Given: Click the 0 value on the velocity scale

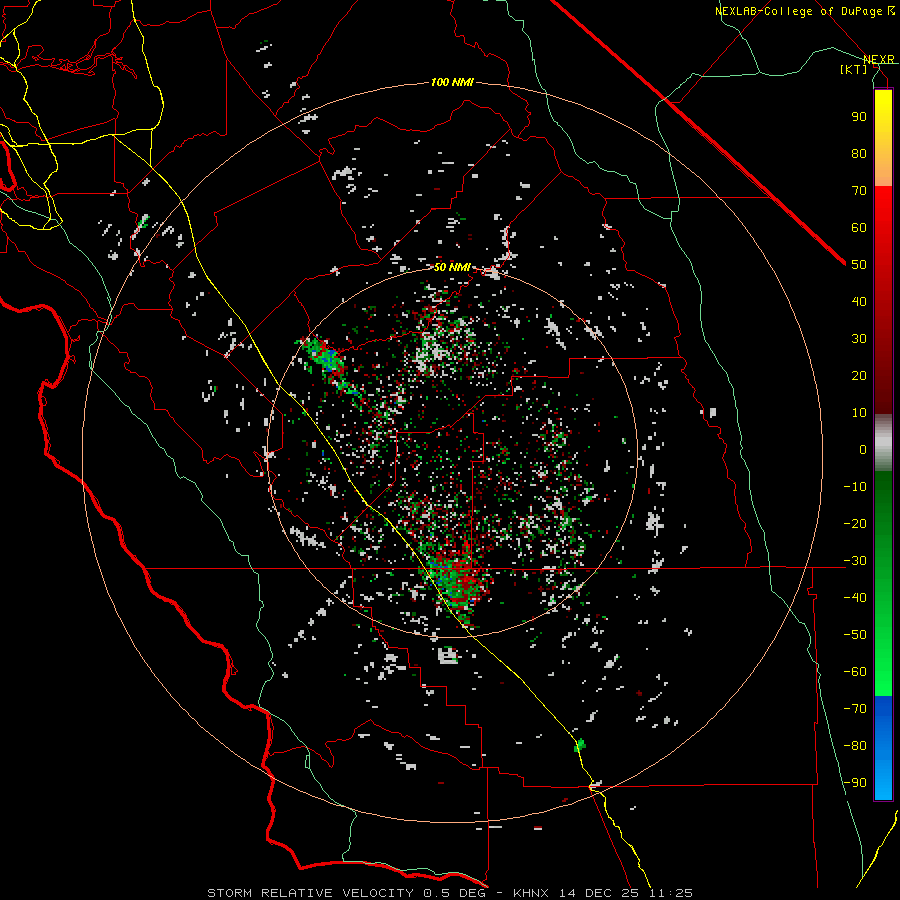Looking at the screenshot, I should coord(863,449).
